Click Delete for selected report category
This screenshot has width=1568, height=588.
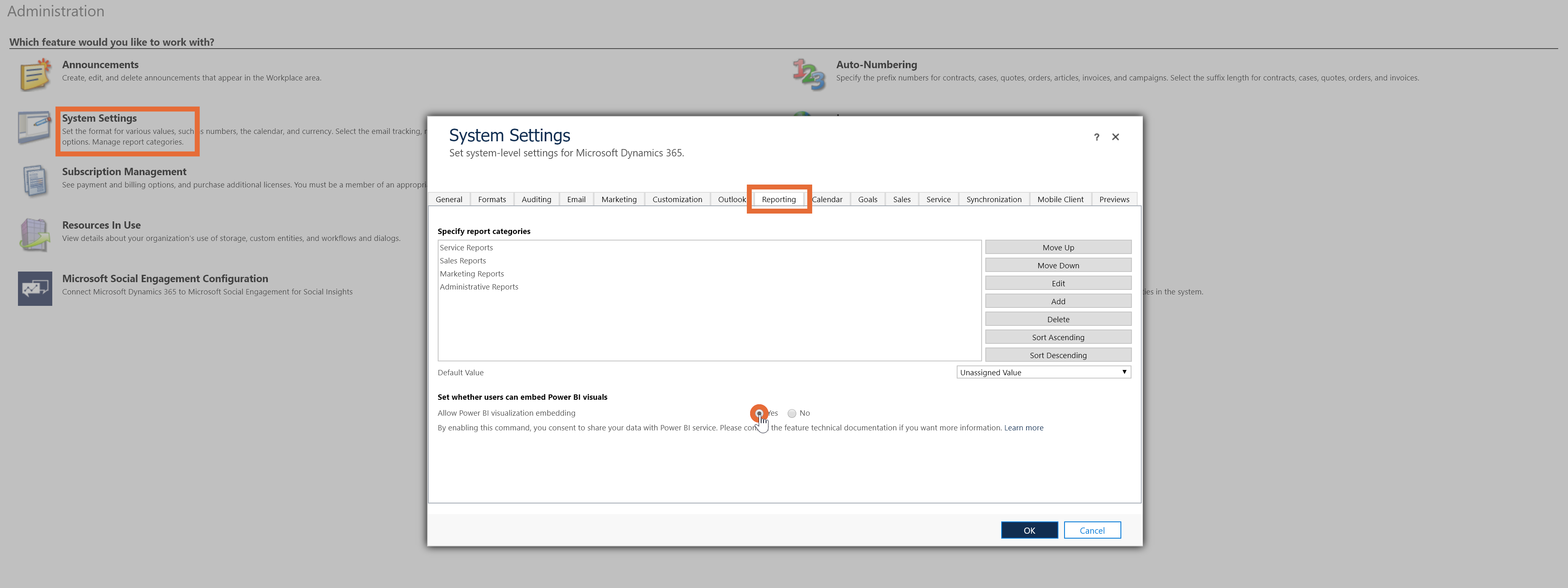point(1058,319)
